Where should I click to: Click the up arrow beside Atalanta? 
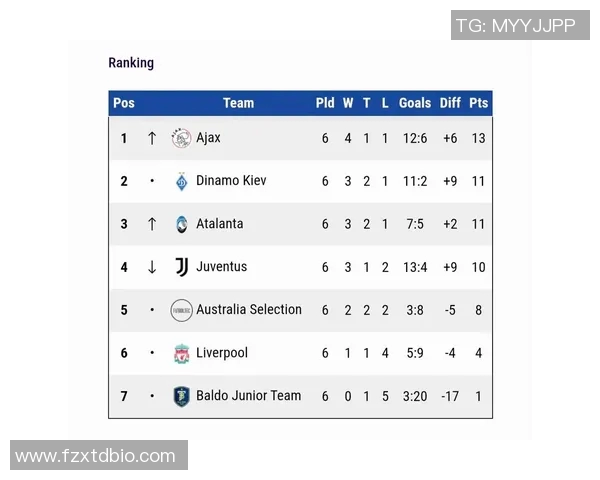pos(152,224)
